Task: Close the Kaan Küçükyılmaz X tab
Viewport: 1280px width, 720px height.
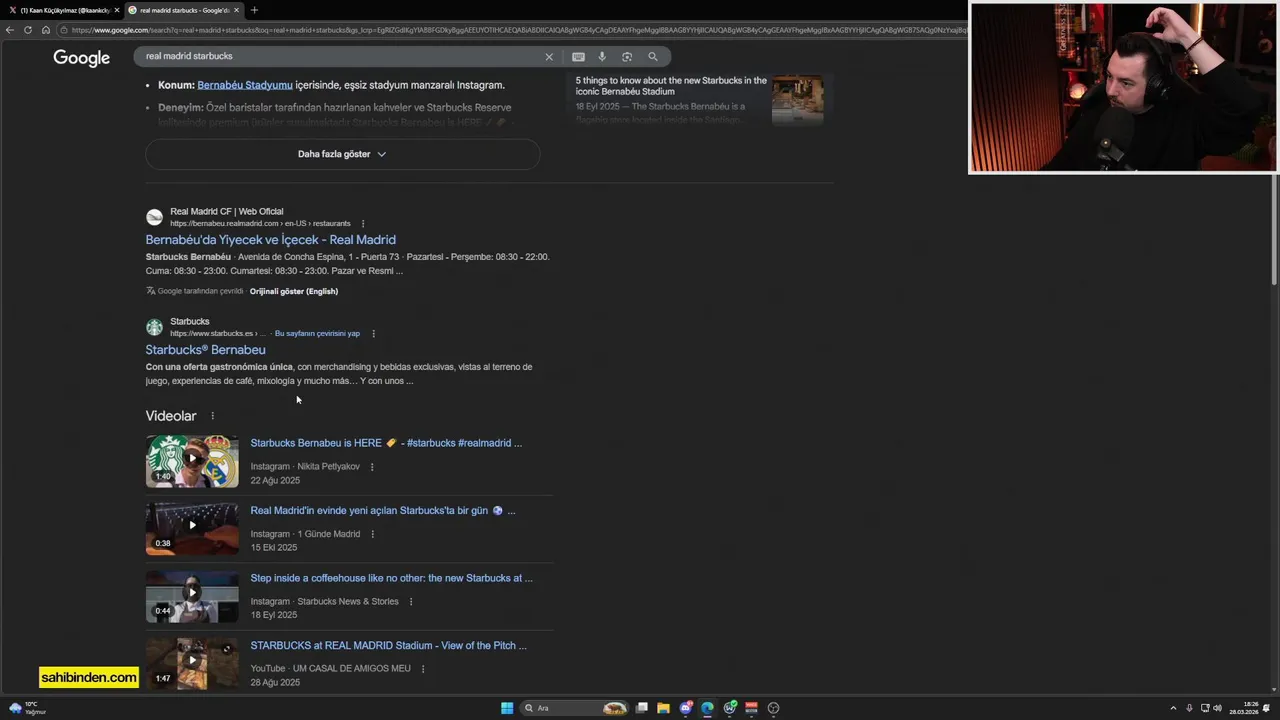Action: (x=117, y=10)
